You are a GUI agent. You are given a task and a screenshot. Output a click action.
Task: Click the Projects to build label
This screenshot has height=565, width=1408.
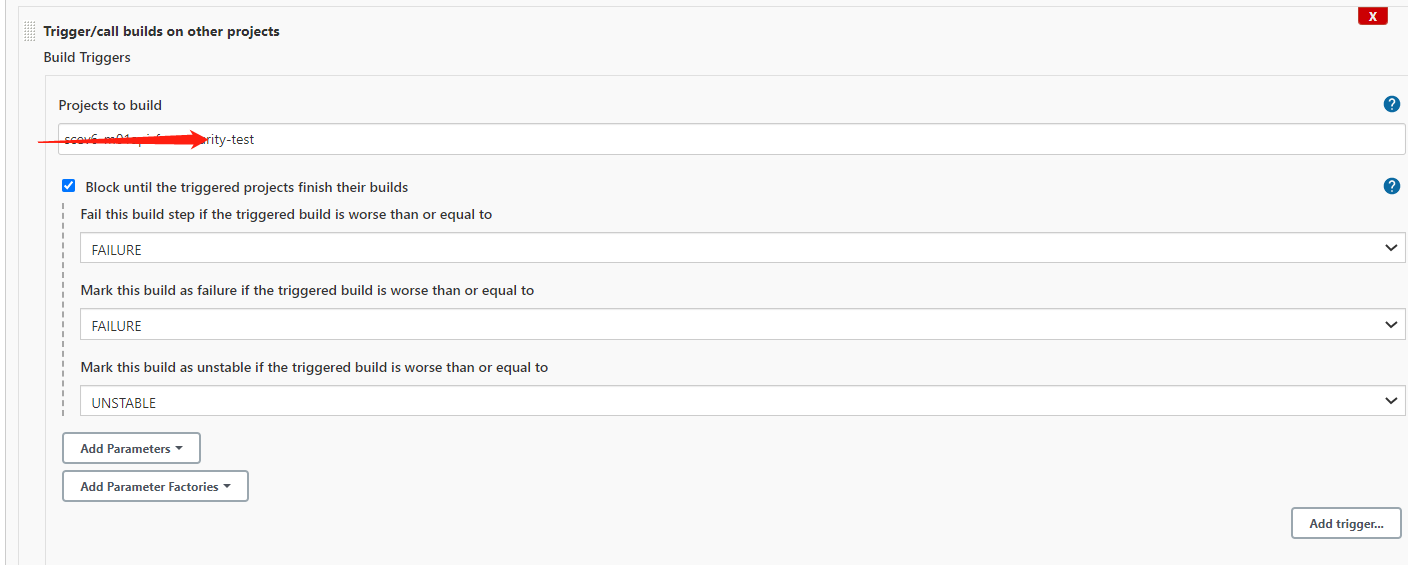pos(110,105)
